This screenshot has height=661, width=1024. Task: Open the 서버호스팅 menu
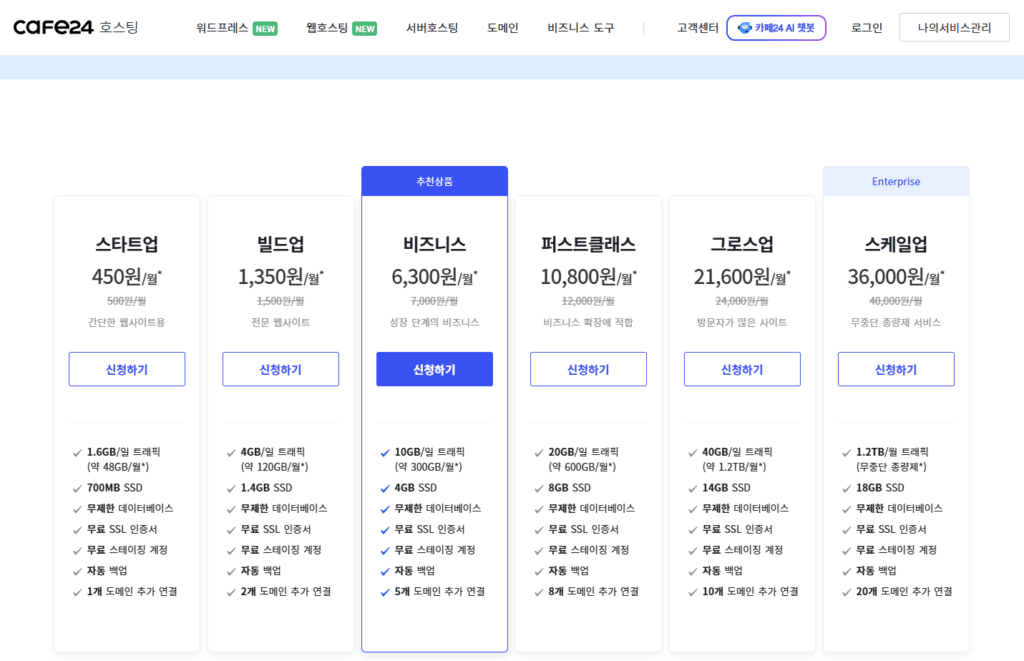coord(432,28)
